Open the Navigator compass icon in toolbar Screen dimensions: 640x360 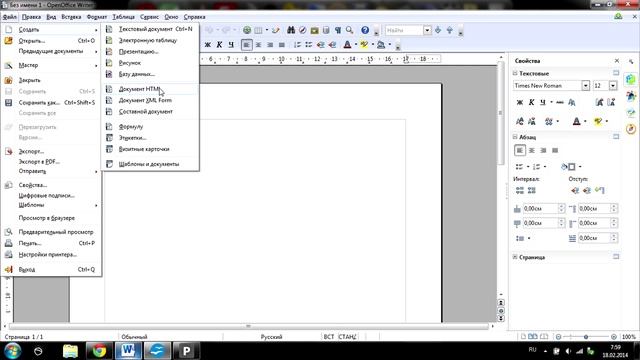pyautogui.click(x=302, y=30)
